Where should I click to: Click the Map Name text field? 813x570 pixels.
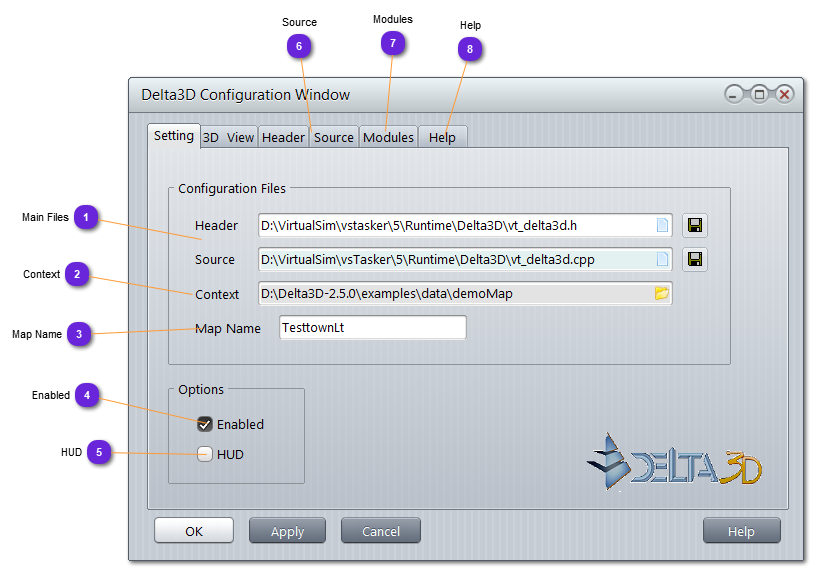click(x=372, y=328)
